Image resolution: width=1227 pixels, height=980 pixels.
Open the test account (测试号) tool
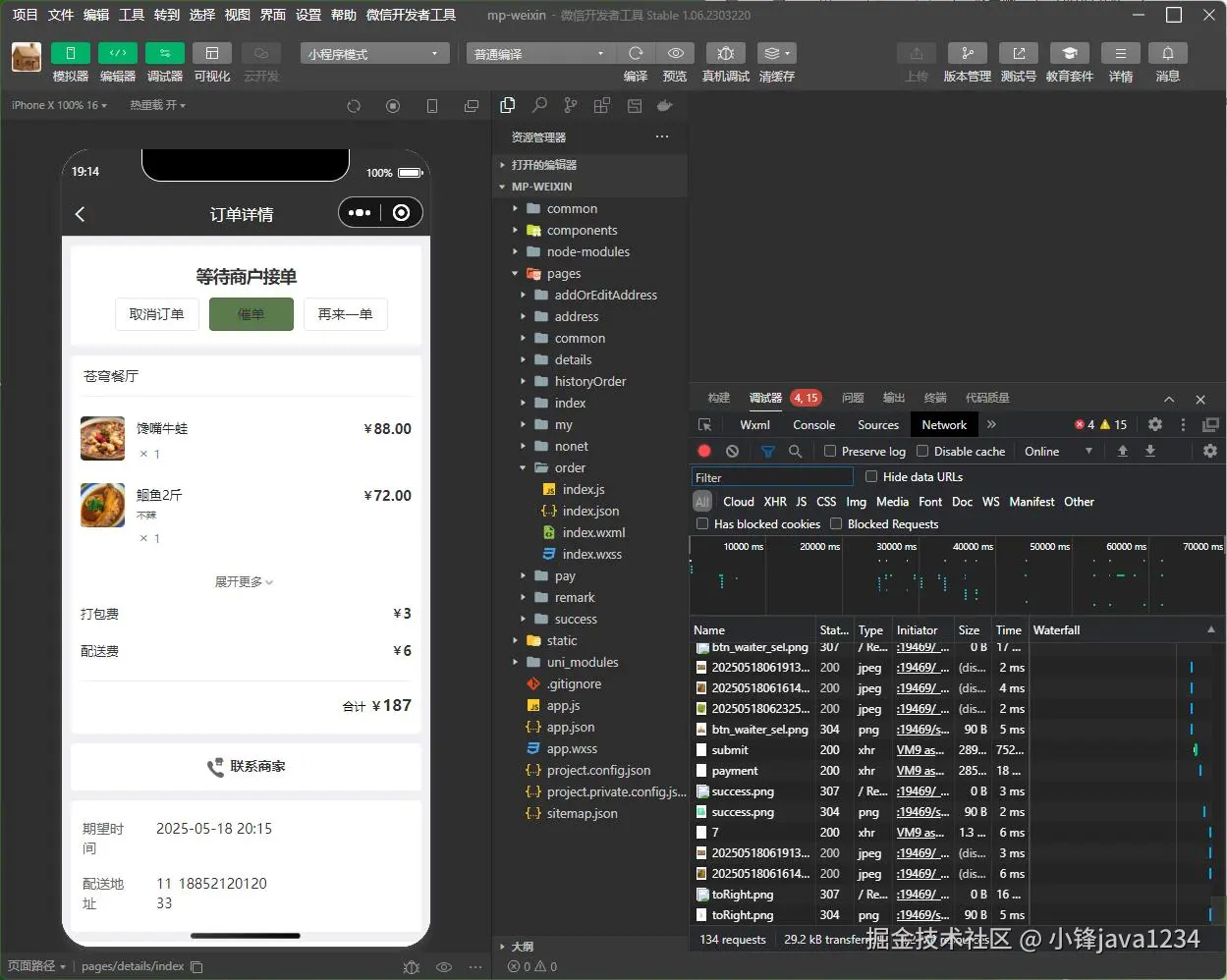[1019, 53]
